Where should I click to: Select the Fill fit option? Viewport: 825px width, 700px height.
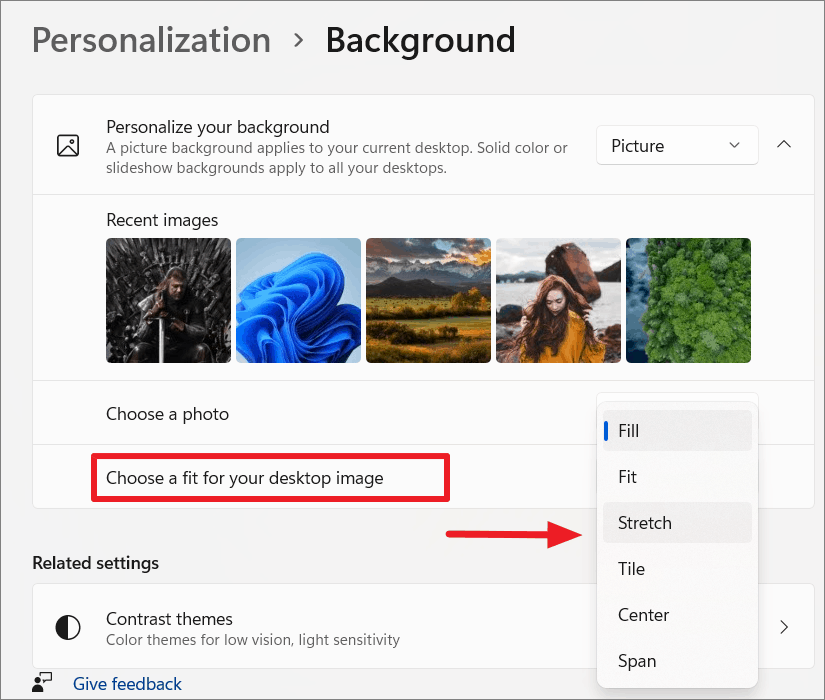click(x=677, y=431)
